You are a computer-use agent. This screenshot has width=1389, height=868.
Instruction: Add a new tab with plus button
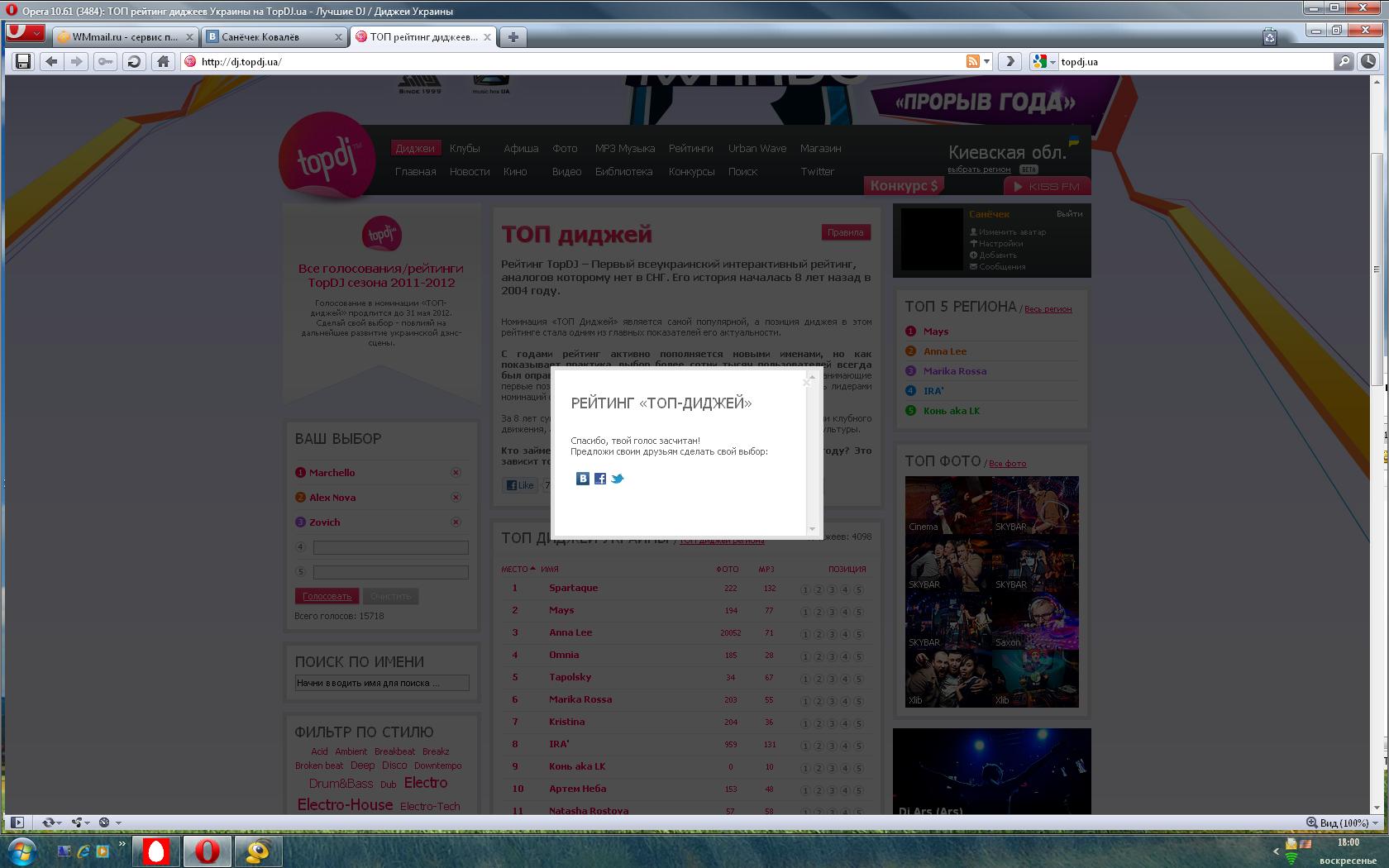click(x=513, y=36)
